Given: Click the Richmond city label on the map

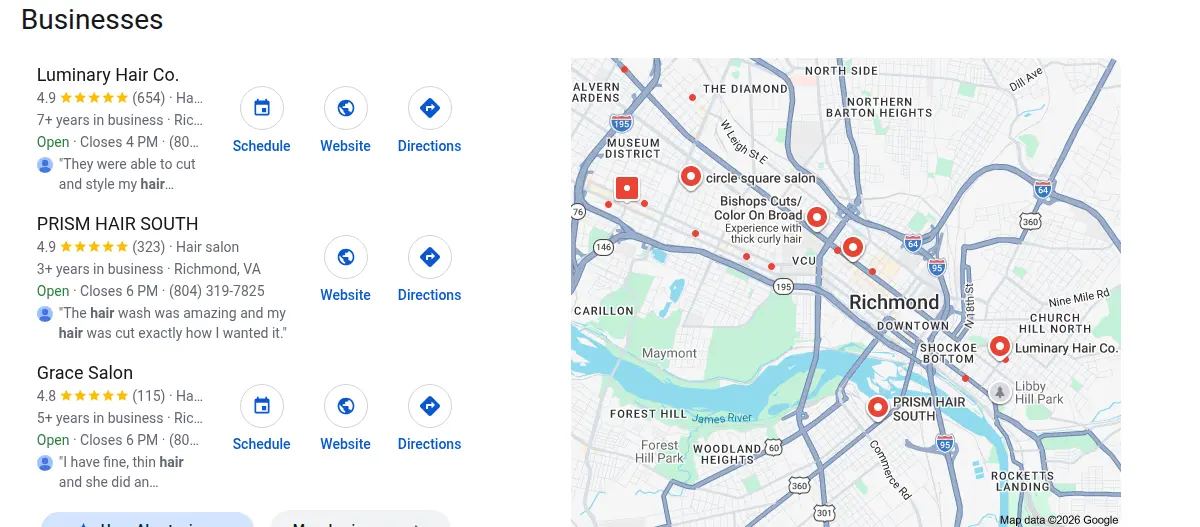Looking at the screenshot, I should [x=894, y=302].
